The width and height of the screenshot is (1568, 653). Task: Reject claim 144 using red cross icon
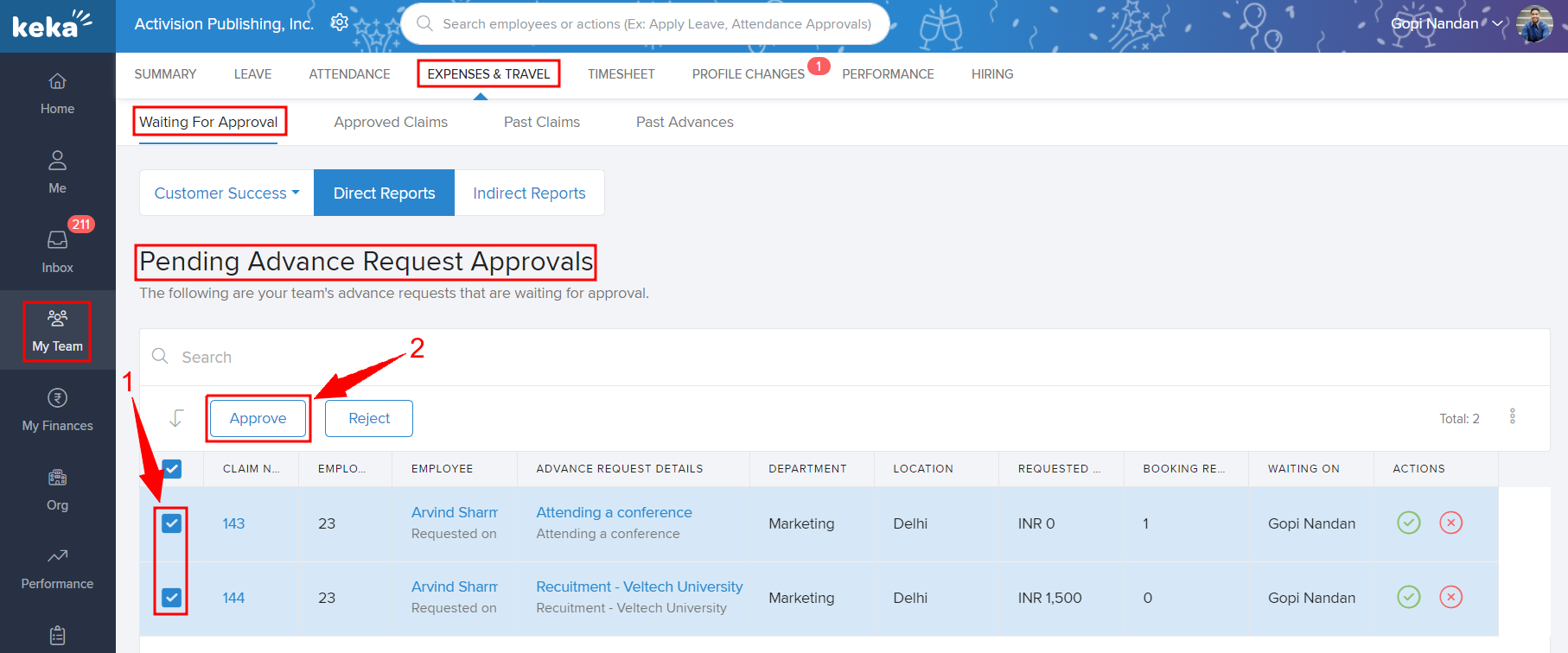pyautogui.click(x=1450, y=597)
